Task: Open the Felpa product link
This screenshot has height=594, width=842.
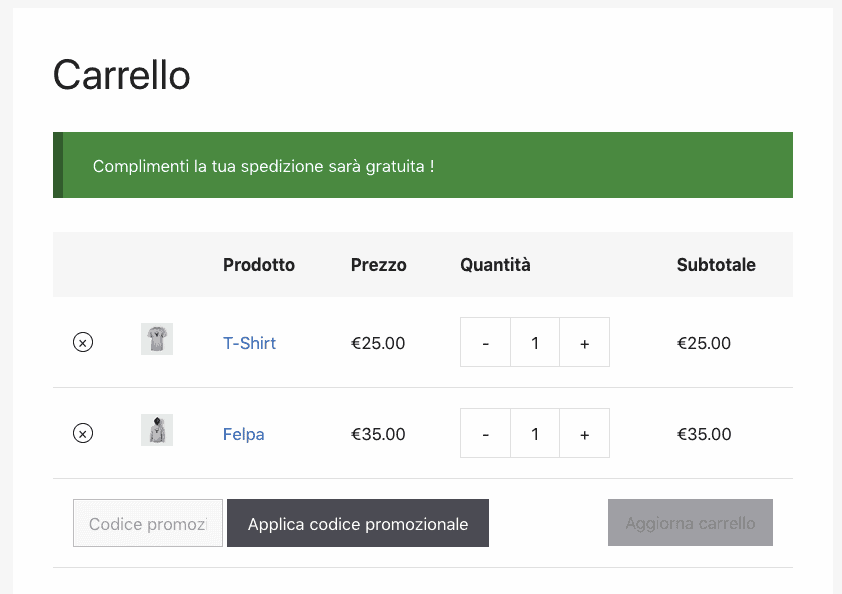Action: (243, 434)
